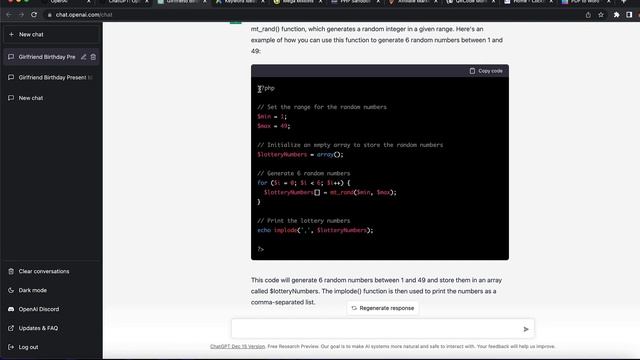Delete the selected conversation with the trash icon
Image resolution: width=640 pixels, height=360 pixels.
(93, 57)
